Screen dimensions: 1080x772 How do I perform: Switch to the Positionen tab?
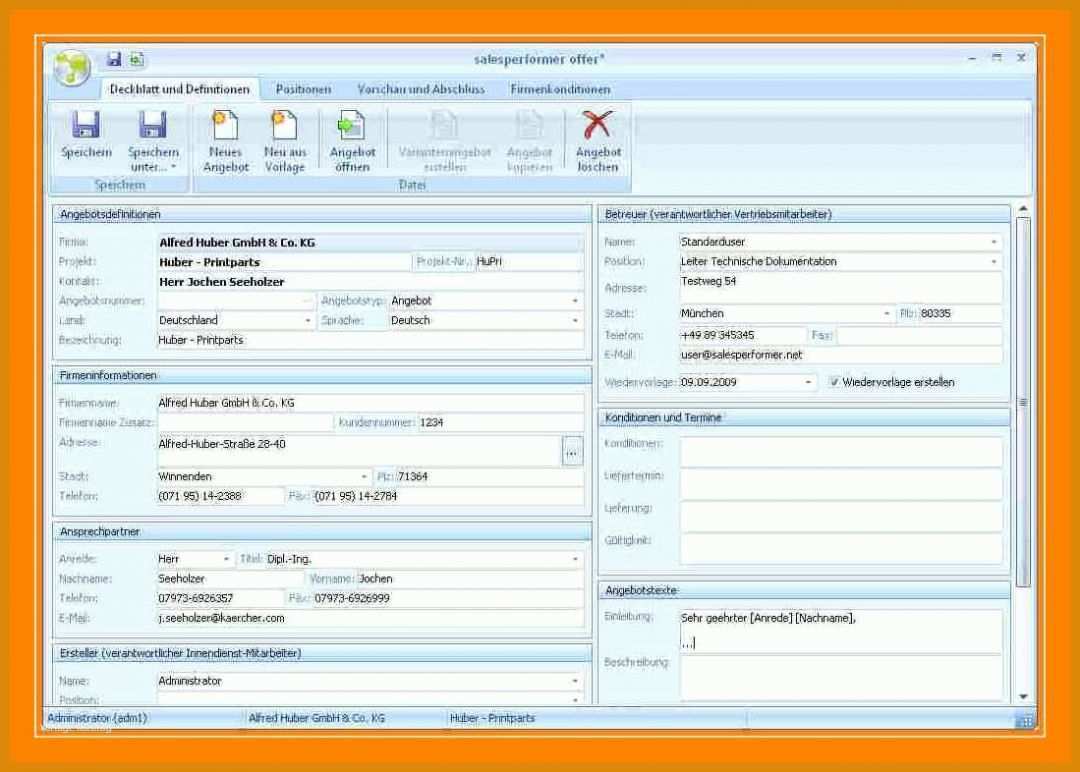(303, 90)
